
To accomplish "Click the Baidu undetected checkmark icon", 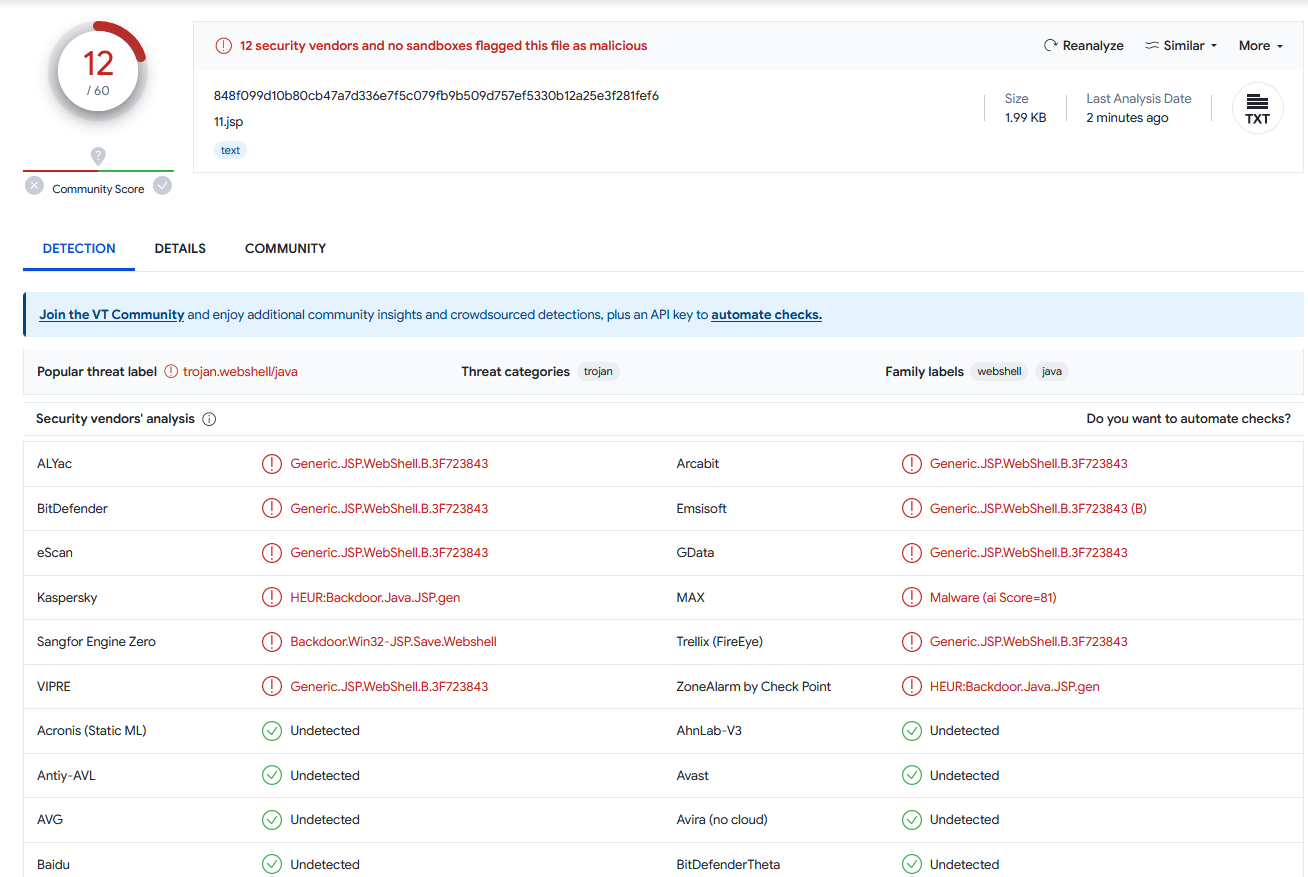I will click(271, 864).
